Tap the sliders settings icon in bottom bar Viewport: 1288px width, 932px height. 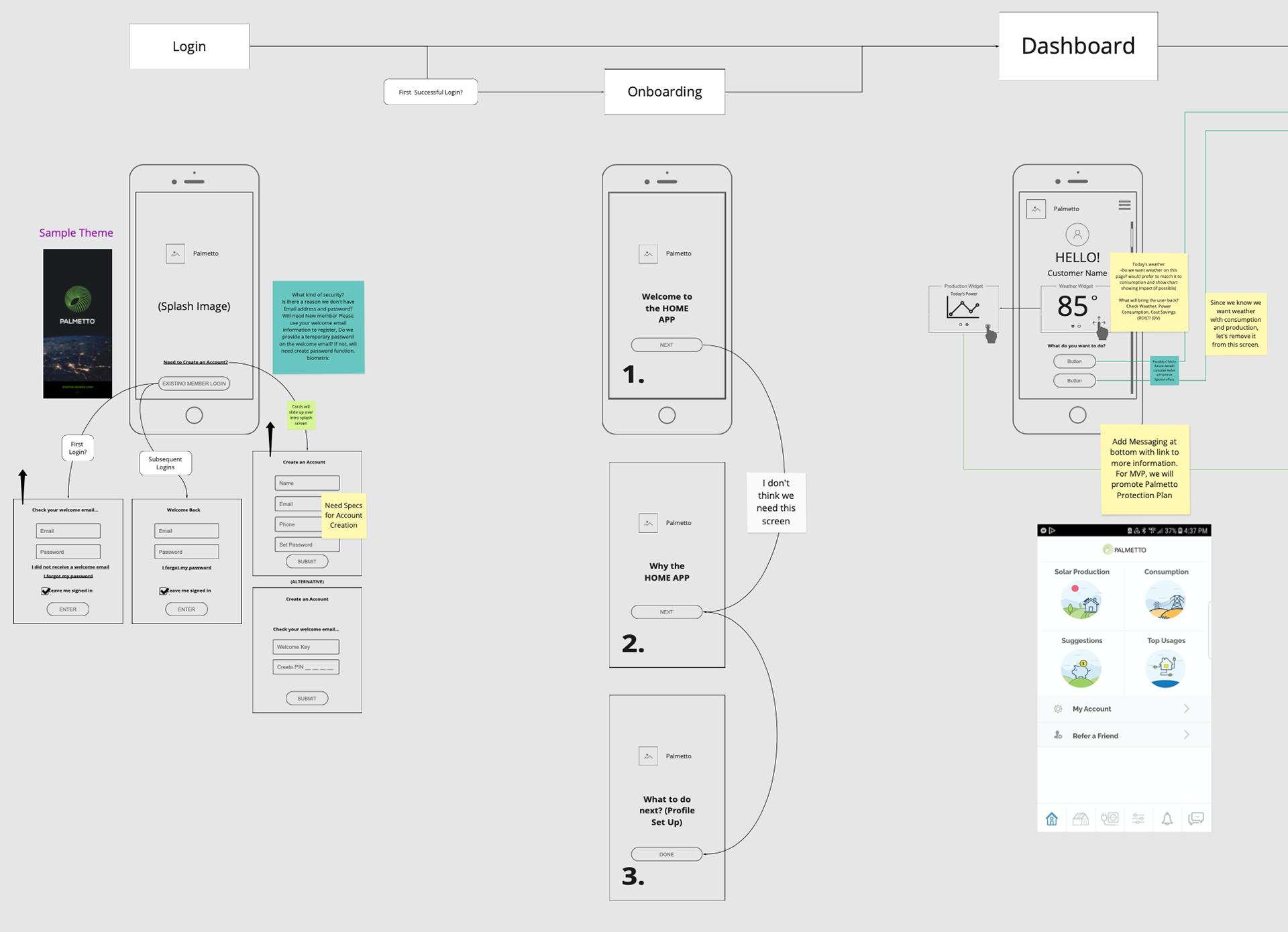pos(1138,819)
